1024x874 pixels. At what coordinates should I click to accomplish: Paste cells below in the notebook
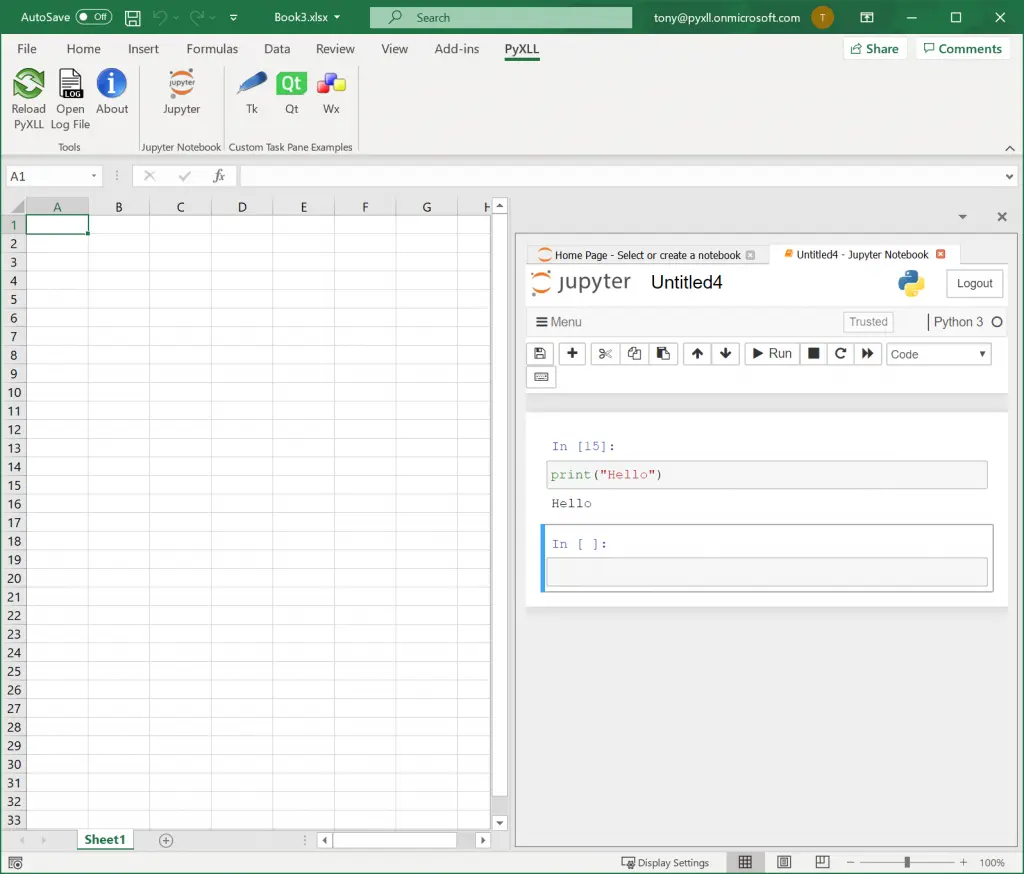(x=663, y=353)
